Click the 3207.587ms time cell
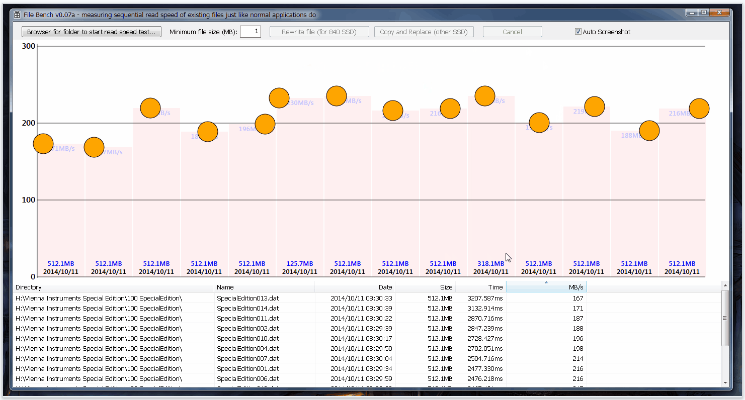 (485, 299)
